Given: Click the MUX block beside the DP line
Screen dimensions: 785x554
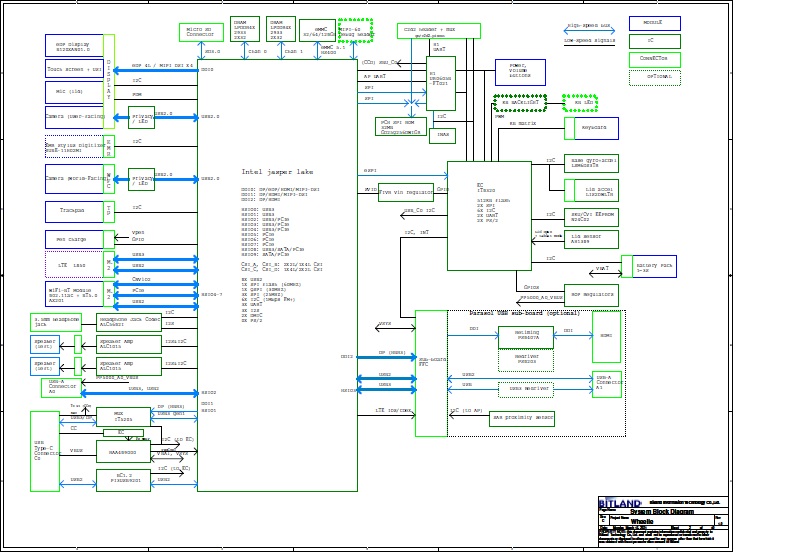Looking at the screenshot, I should [123, 417].
